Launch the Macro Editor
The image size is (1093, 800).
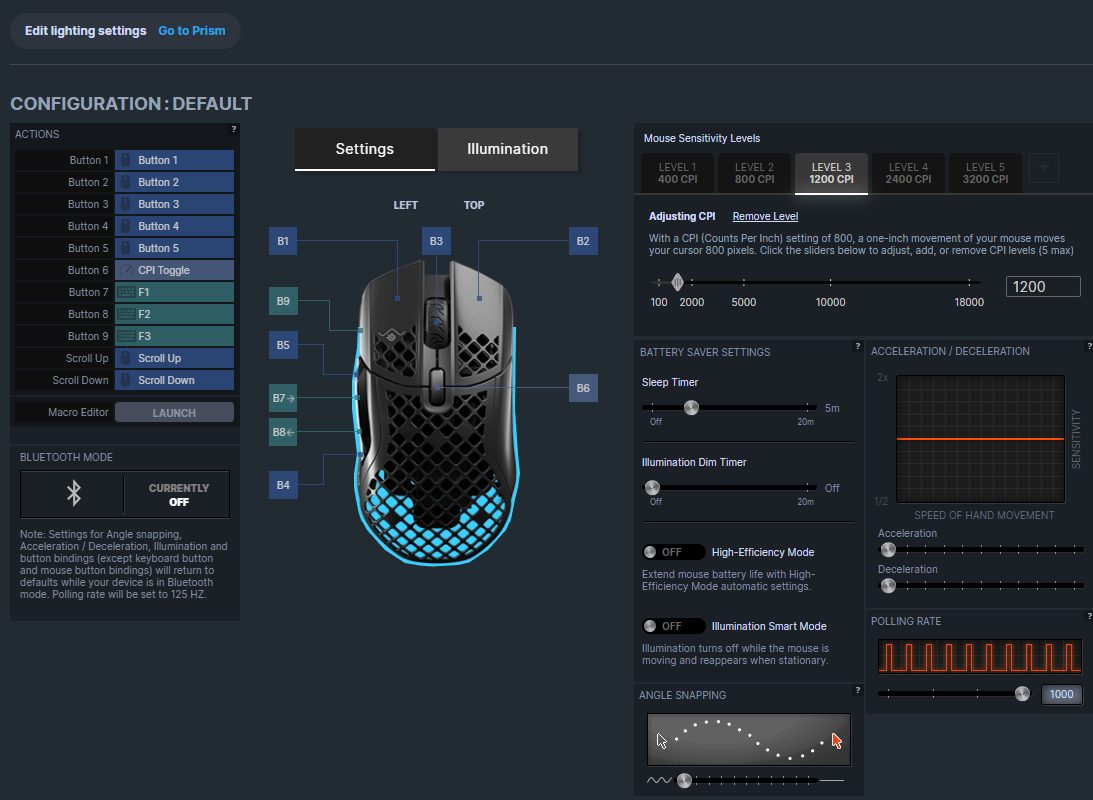(174, 412)
